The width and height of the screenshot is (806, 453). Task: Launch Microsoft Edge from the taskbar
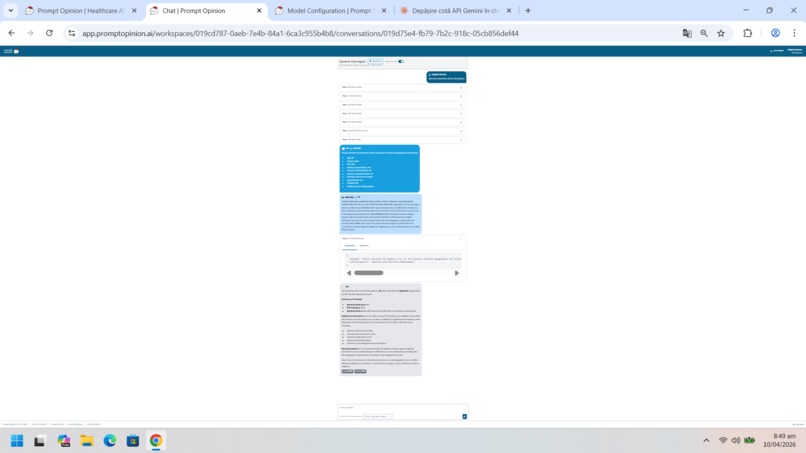(x=109, y=441)
